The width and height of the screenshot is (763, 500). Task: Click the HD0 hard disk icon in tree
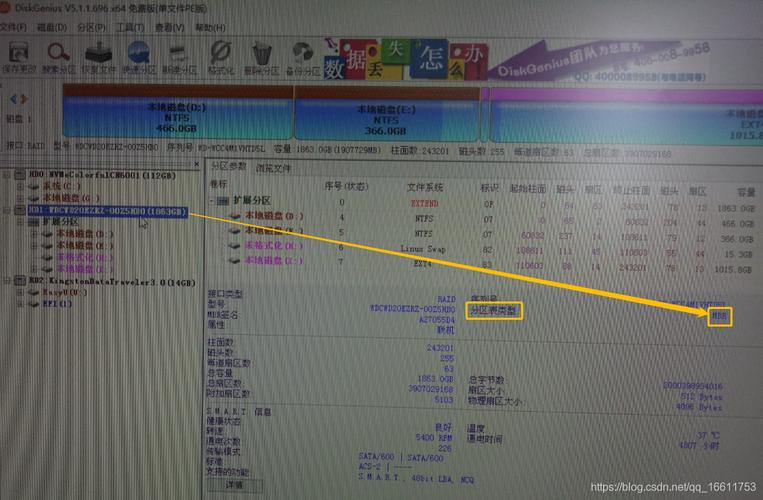point(20,175)
